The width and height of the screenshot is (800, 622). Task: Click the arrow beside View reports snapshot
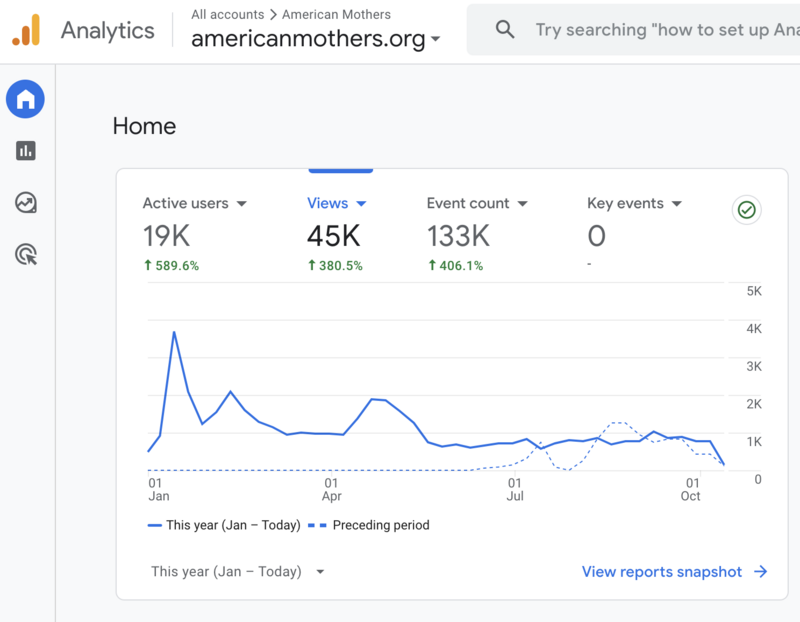pos(761,571)
